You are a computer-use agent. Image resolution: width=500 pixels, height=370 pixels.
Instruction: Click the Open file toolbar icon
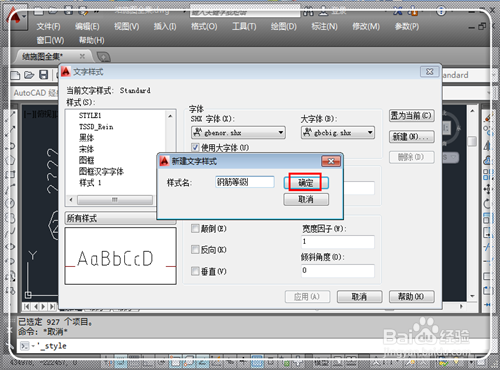(x=29, y=75)
